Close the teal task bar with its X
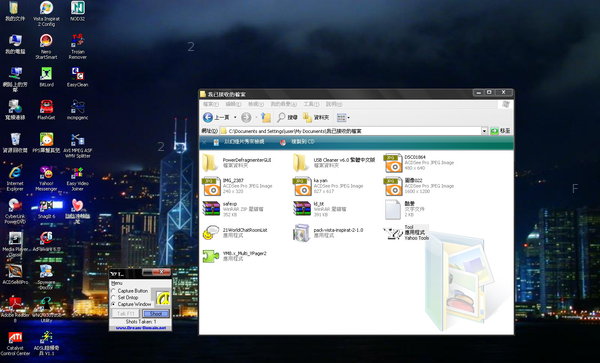 204,142
